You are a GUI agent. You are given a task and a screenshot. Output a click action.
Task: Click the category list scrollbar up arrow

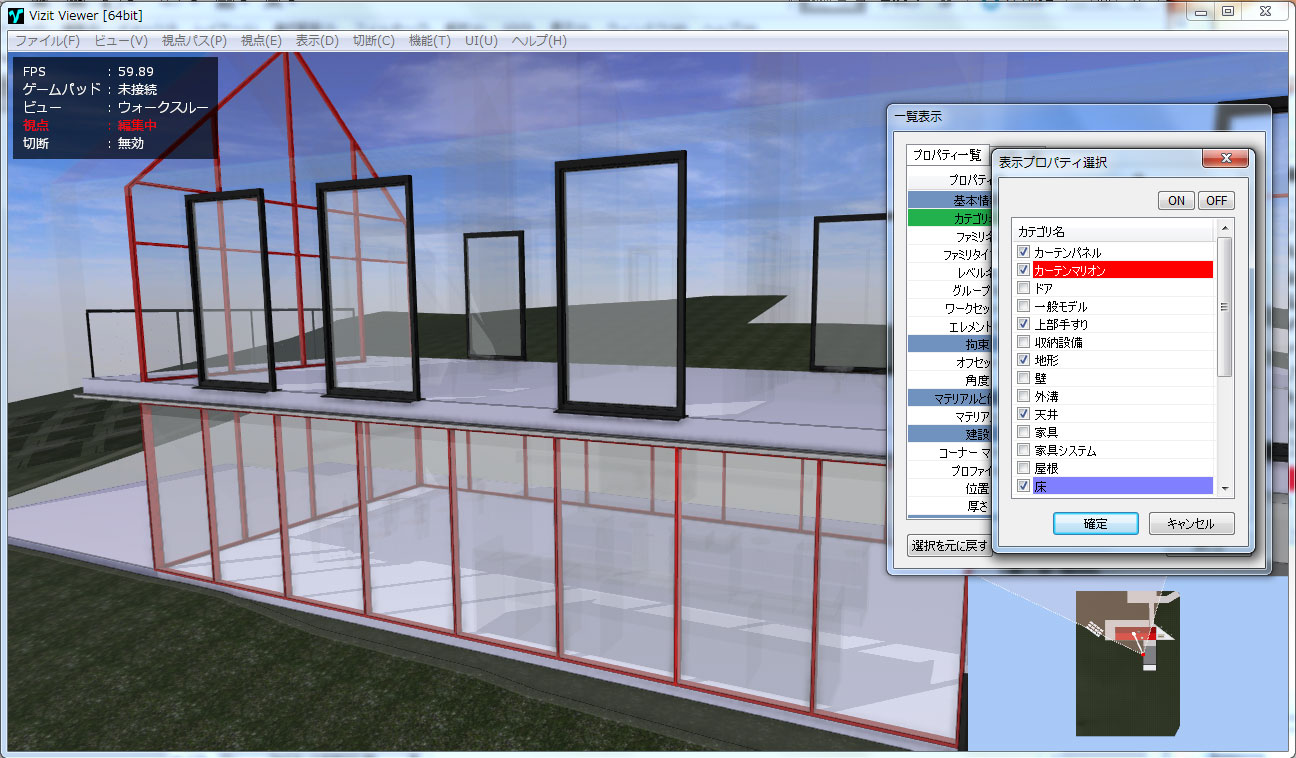tap(1225, 230)
